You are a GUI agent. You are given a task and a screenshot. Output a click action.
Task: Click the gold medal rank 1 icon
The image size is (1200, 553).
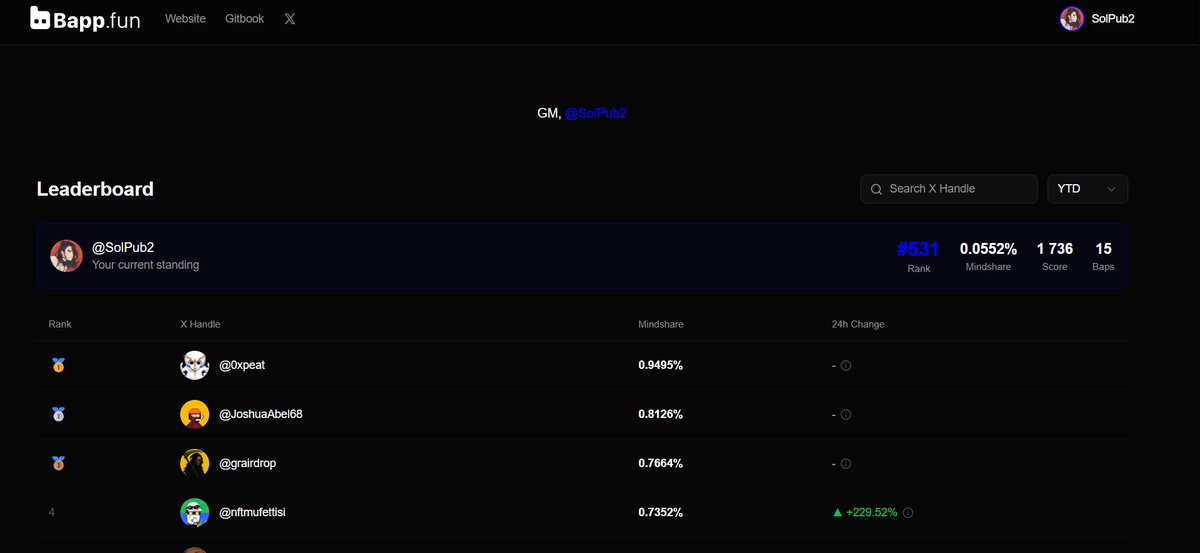[x=58, y=366]
